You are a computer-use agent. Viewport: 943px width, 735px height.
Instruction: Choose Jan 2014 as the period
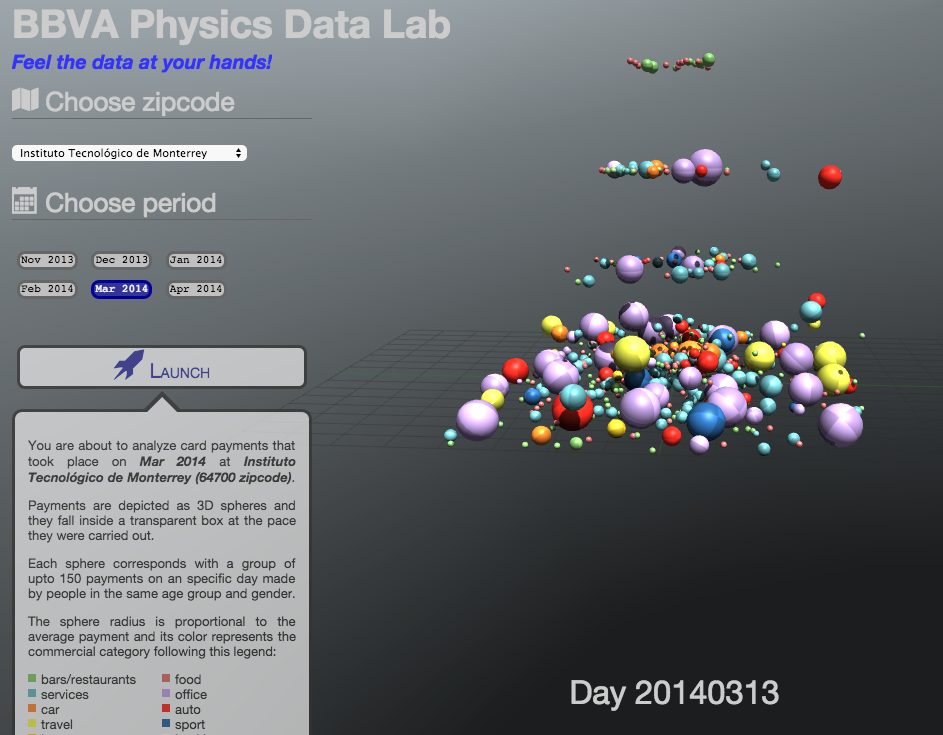click(x=196, y=260)
